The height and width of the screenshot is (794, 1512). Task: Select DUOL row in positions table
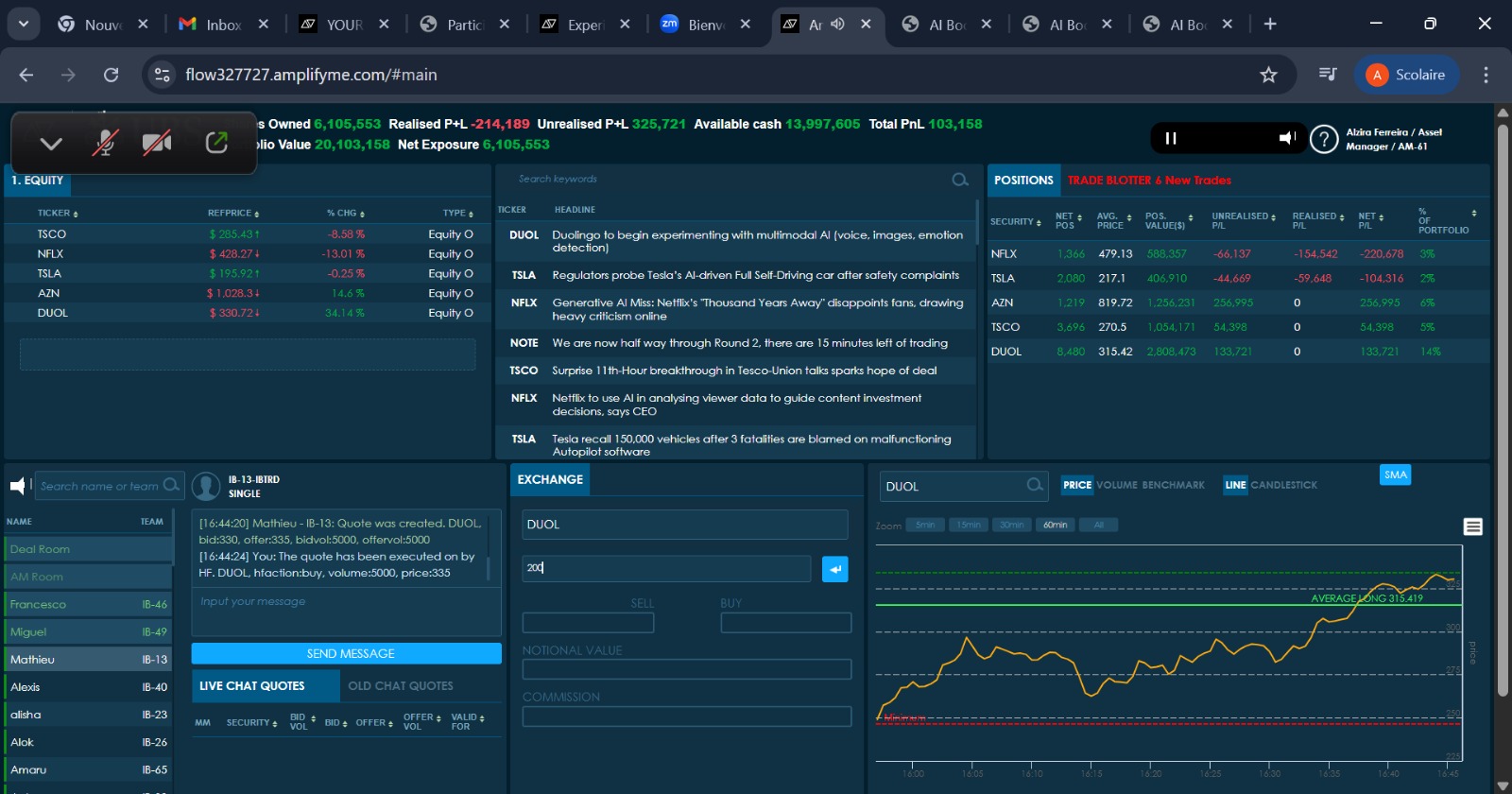(1237, 352)
